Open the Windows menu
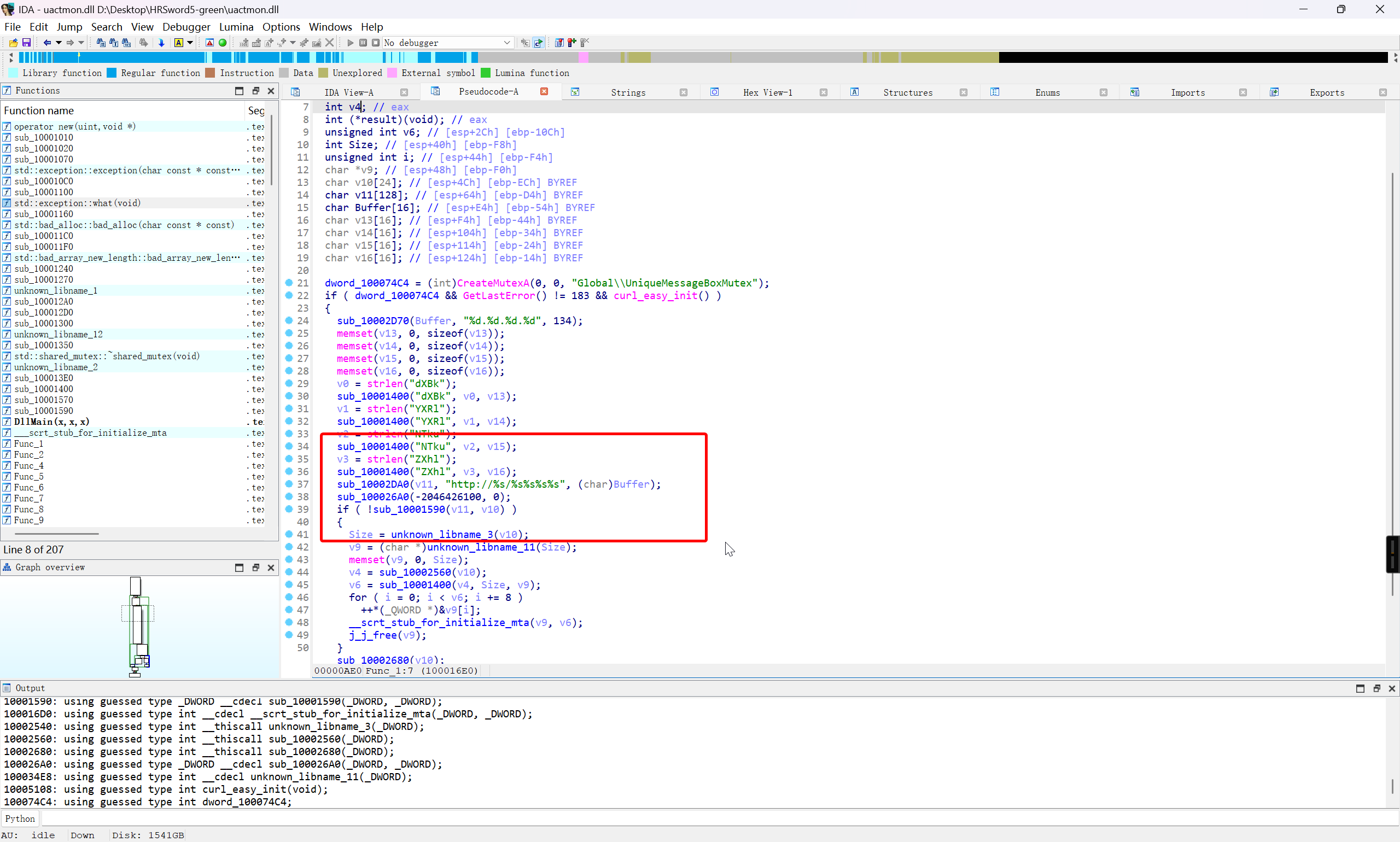The image size is (1400, 842). (330, 27)
